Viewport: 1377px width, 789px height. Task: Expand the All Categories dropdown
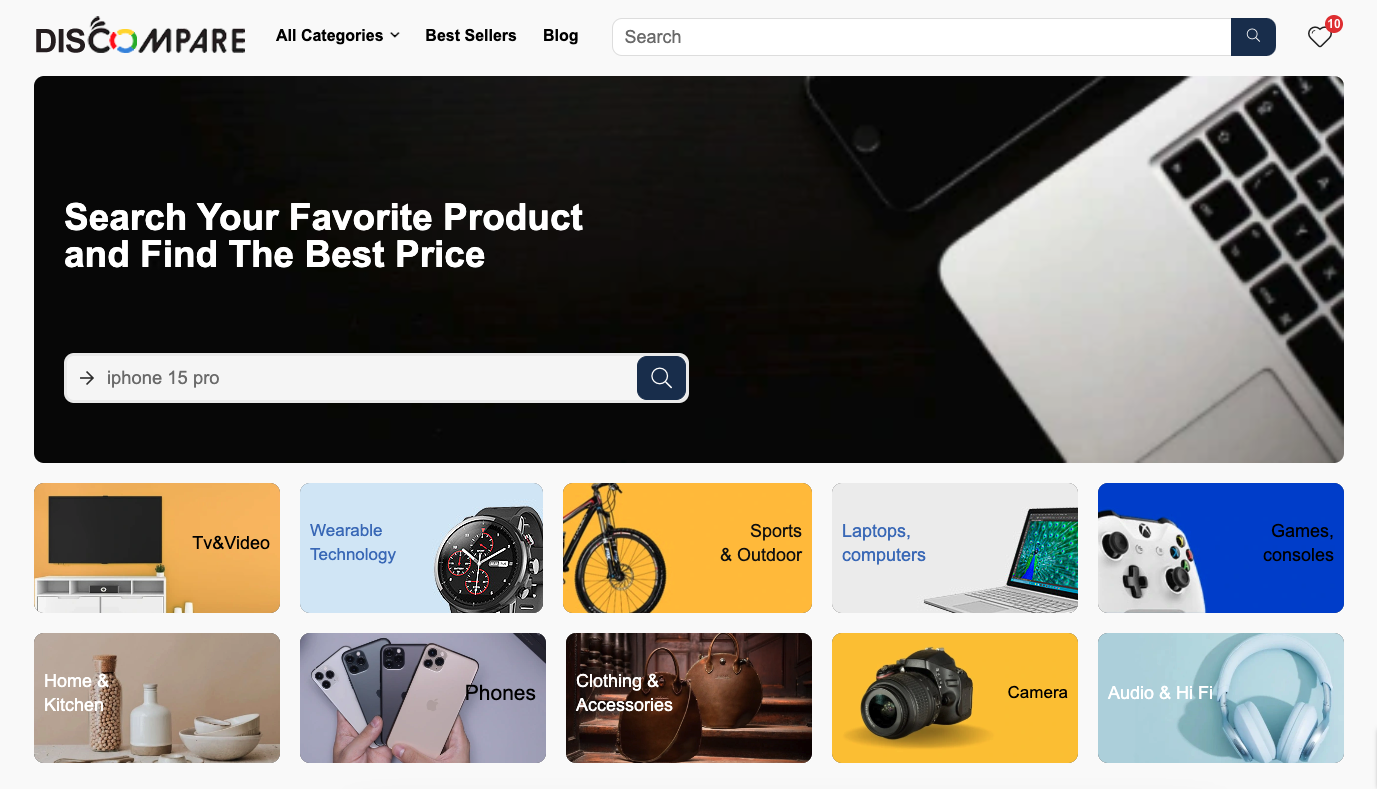(x=338, y=36)
